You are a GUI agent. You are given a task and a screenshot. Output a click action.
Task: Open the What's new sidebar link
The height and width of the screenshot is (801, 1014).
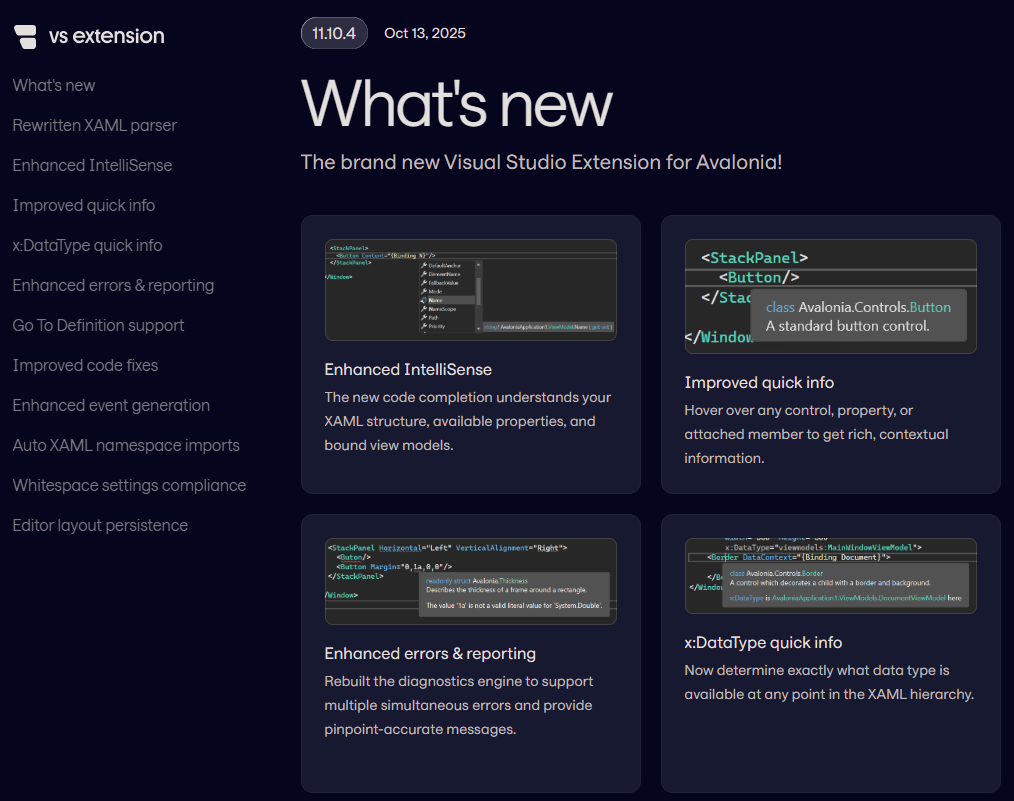tap(54, 85)
